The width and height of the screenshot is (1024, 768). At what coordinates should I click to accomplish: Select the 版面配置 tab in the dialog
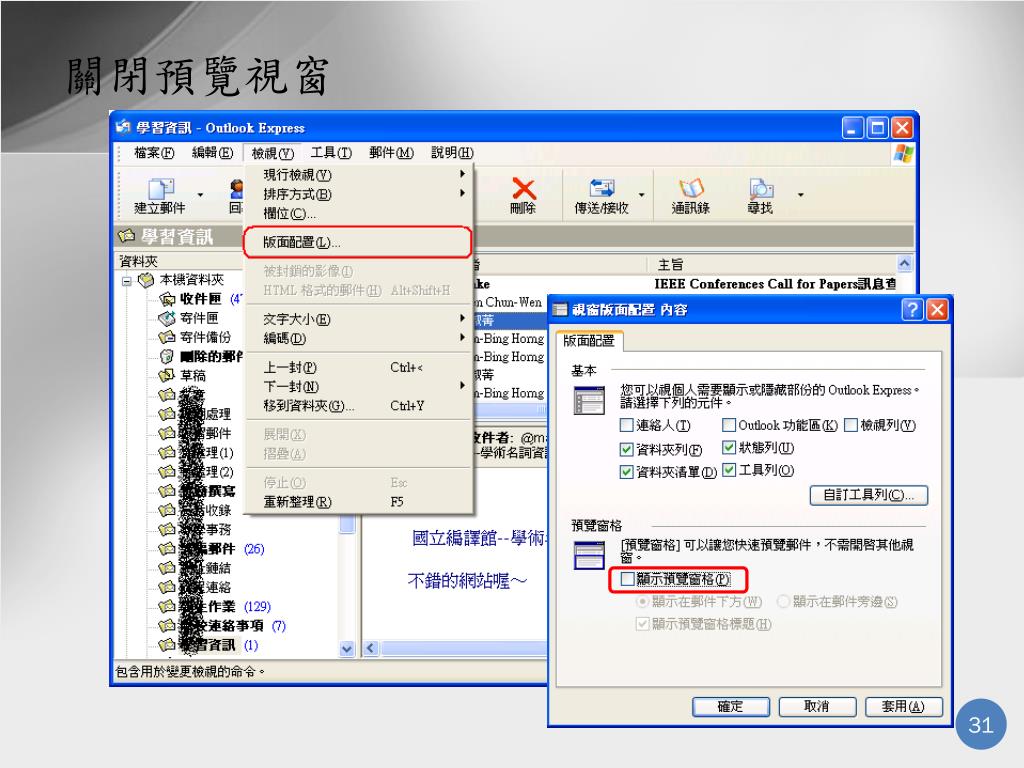589,340
